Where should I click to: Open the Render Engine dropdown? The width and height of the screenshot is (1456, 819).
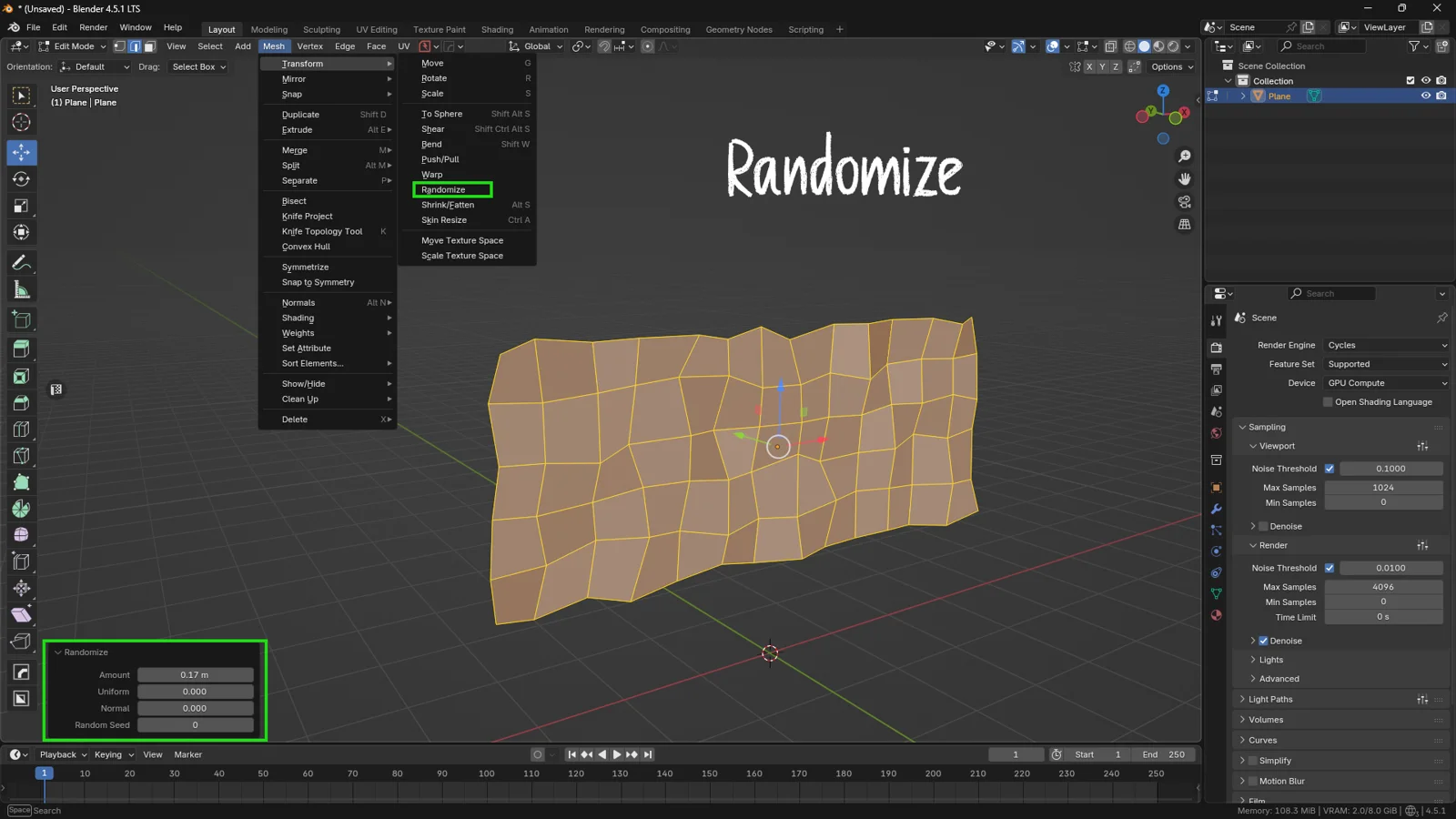click(x=1386, y=346)
